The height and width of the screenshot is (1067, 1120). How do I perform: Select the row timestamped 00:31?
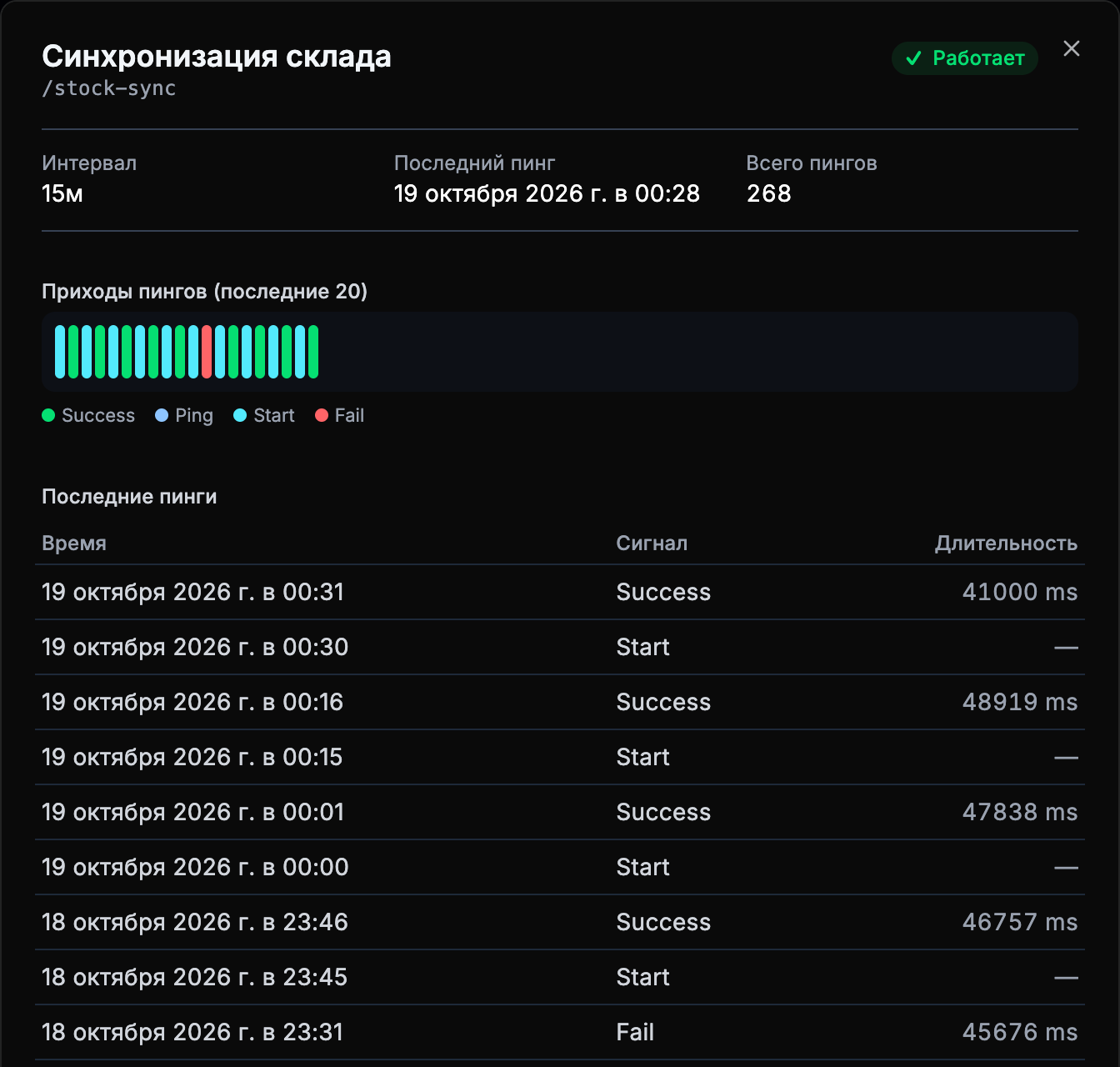[560, 592]
